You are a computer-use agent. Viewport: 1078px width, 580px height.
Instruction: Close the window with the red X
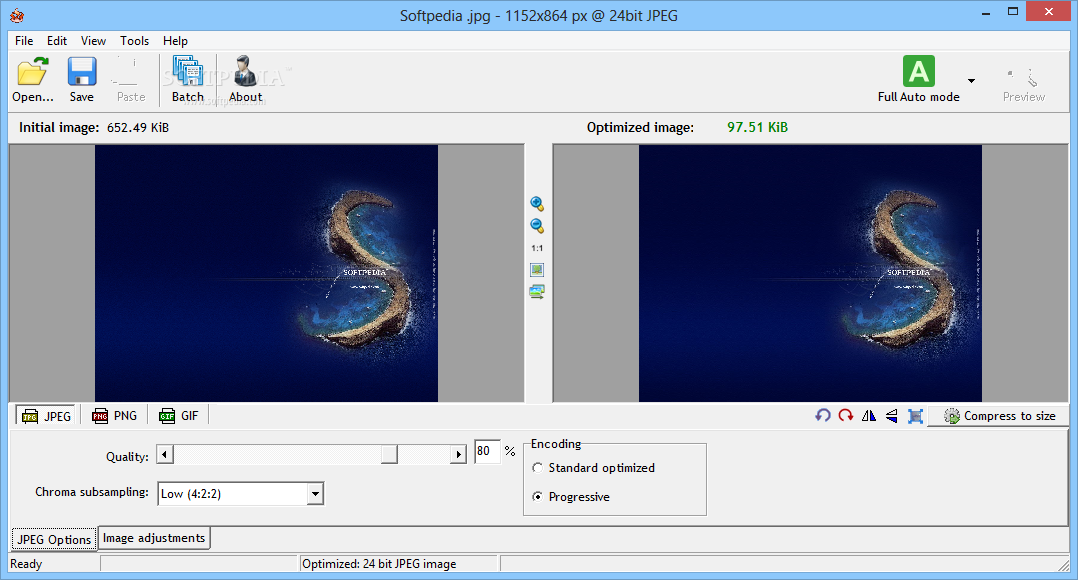1048,12
